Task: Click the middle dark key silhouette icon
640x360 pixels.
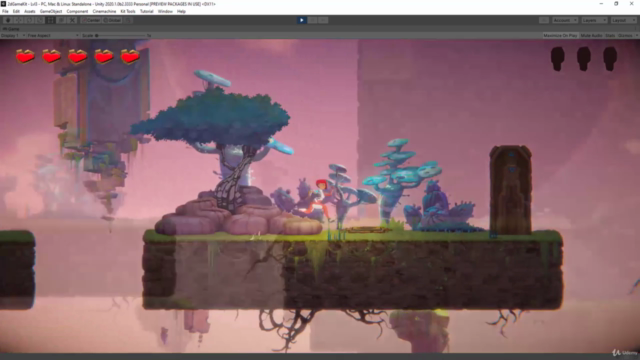Action: [584, 59]
